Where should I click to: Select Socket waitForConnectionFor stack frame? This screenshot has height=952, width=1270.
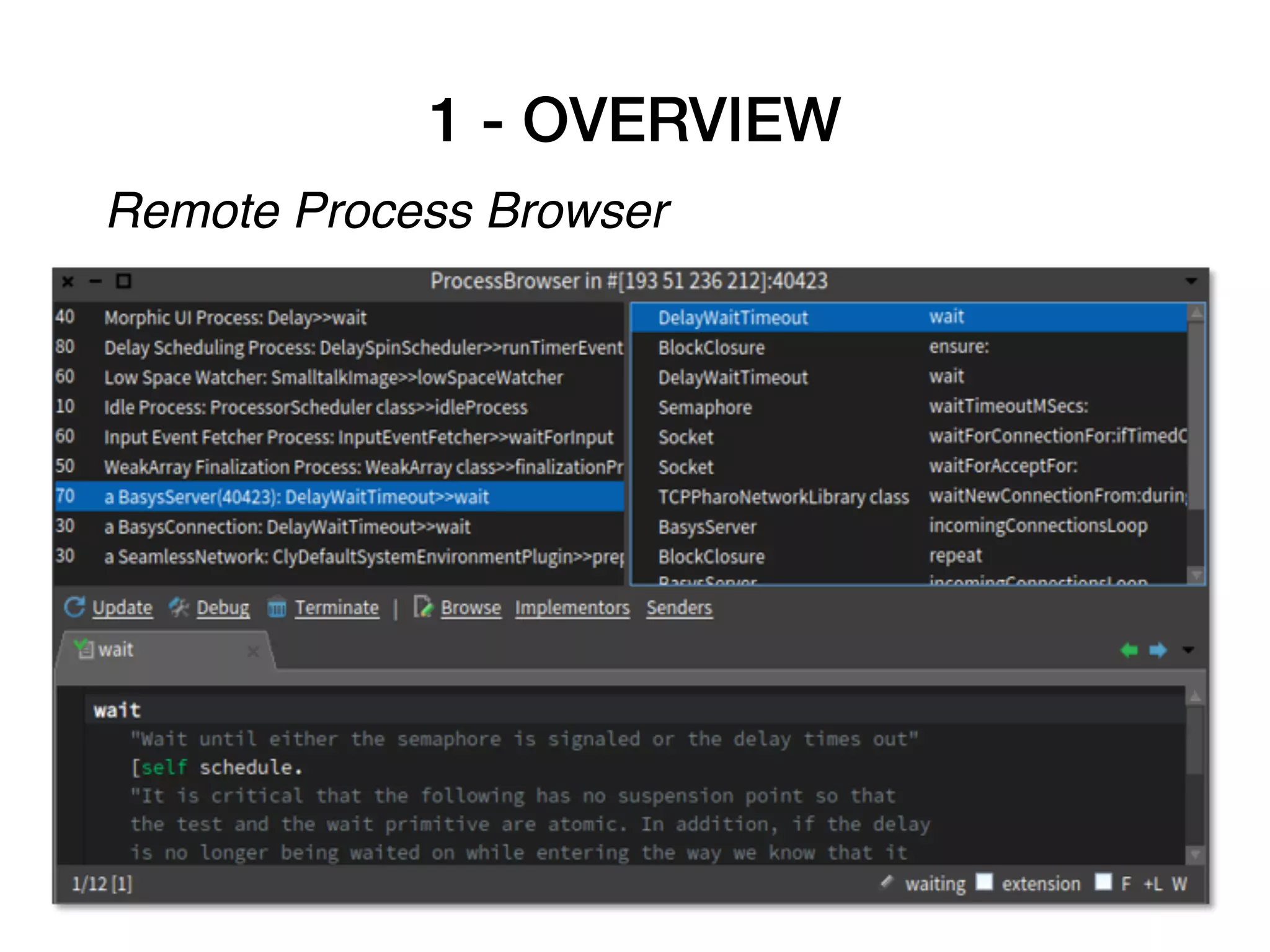[910, 437]
